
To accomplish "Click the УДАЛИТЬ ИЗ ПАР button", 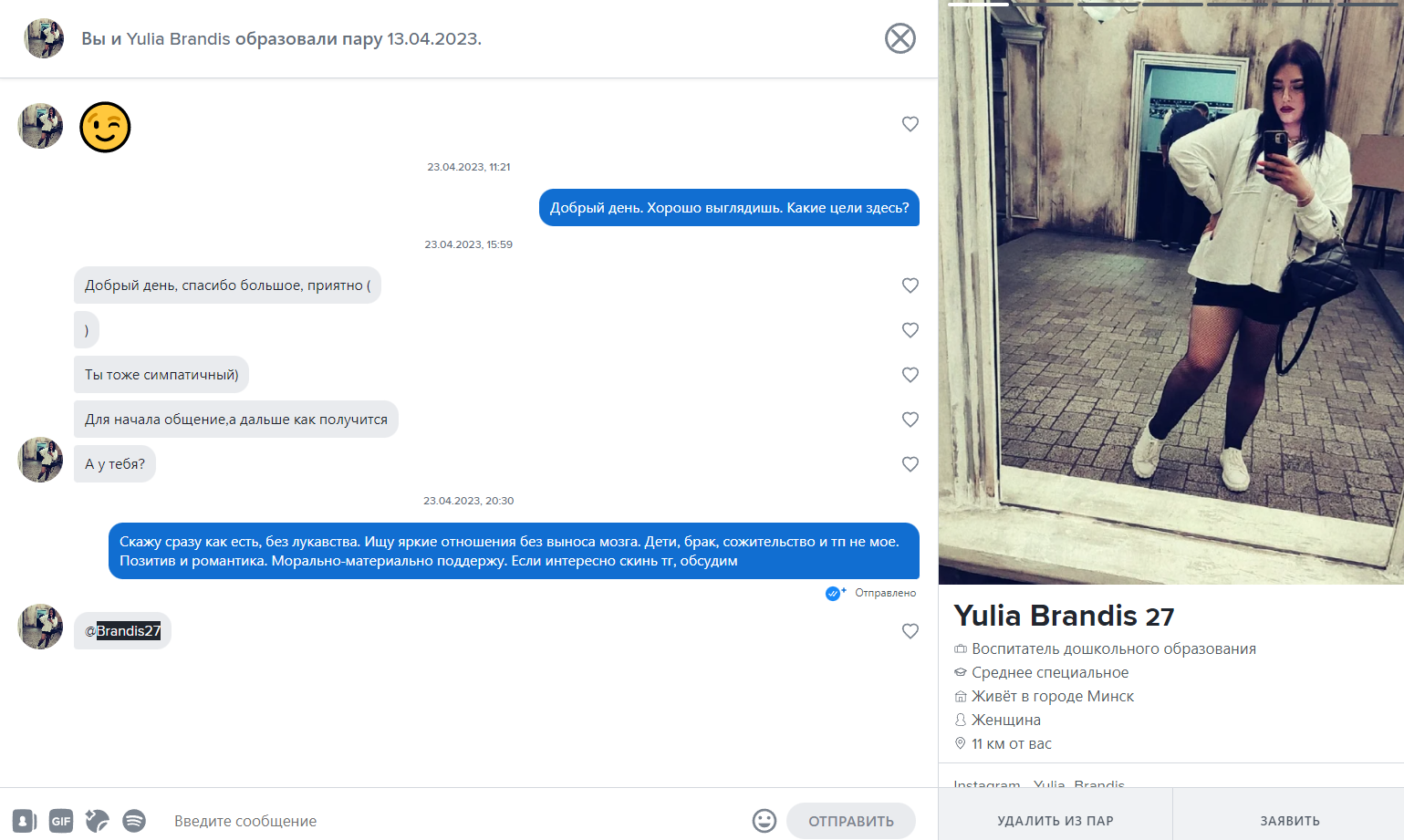I will [1056, 821].
